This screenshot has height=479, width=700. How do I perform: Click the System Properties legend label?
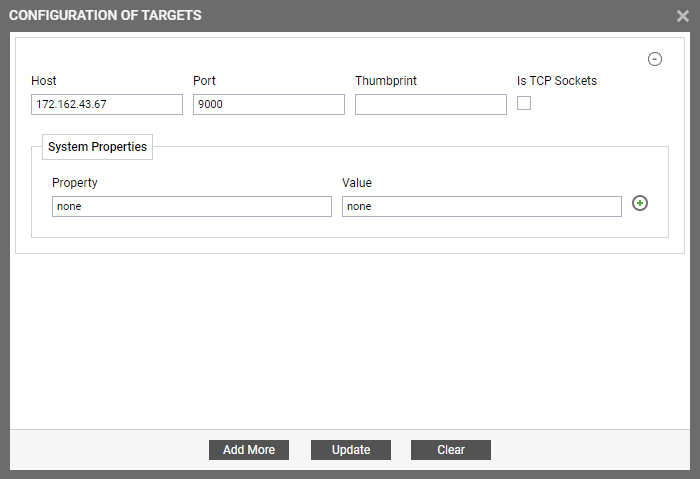click(x=97, y=147)
